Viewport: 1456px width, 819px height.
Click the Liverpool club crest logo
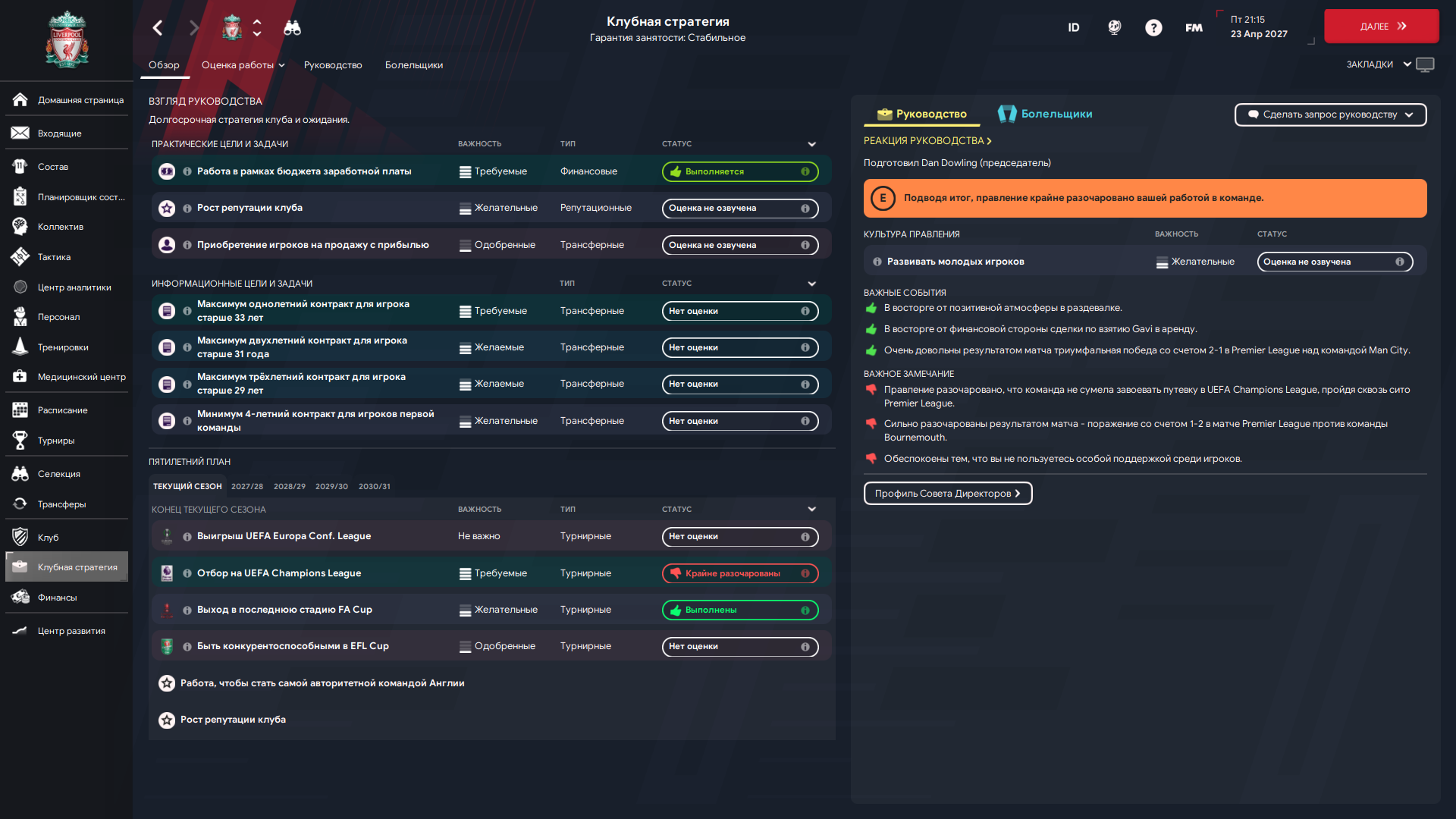pos(67,39)
